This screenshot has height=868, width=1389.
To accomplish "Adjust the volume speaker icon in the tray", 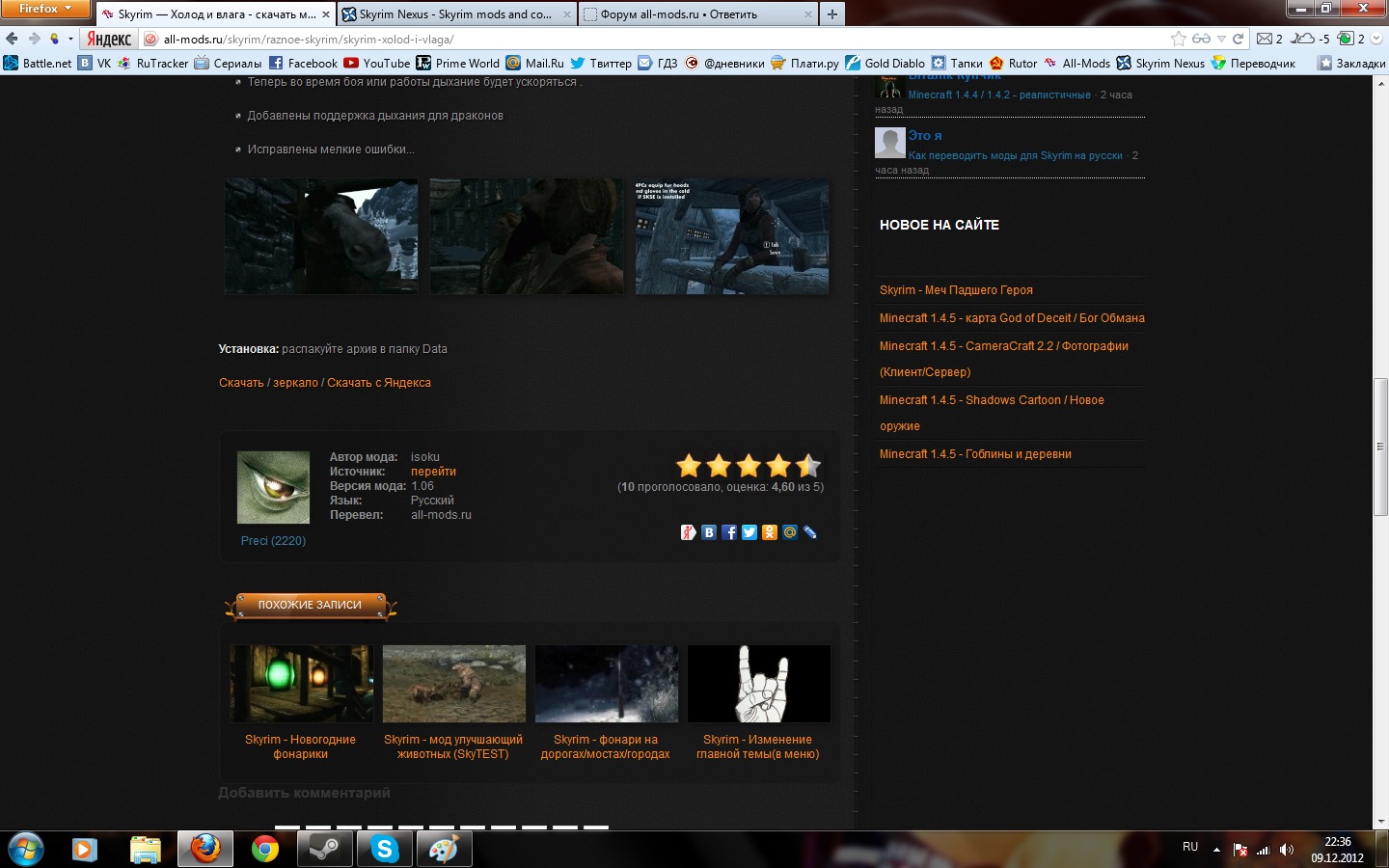I will tap(1286, 850).
